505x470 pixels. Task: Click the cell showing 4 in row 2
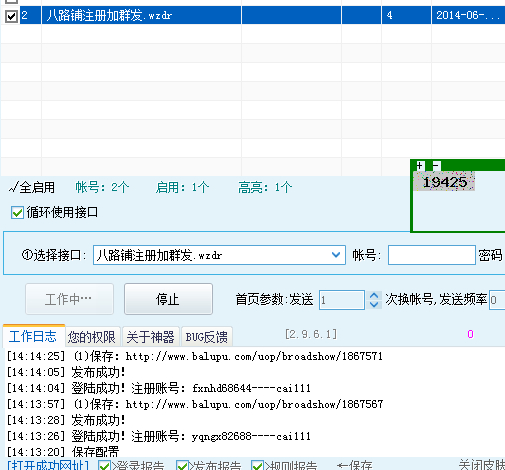point(406,15)
